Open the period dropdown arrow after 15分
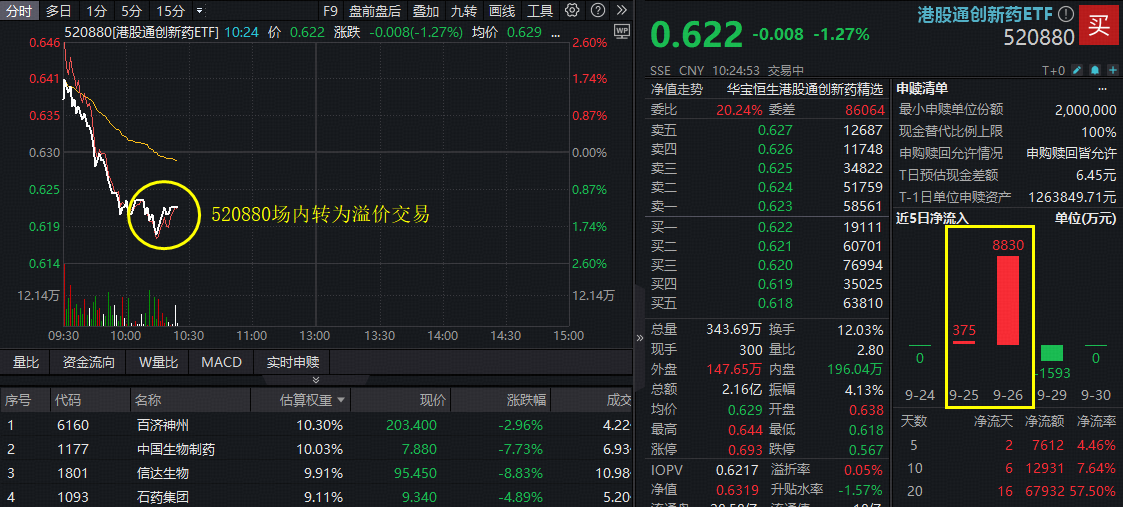The width and height of the screenshot is (1123, 507). point(200,11)
